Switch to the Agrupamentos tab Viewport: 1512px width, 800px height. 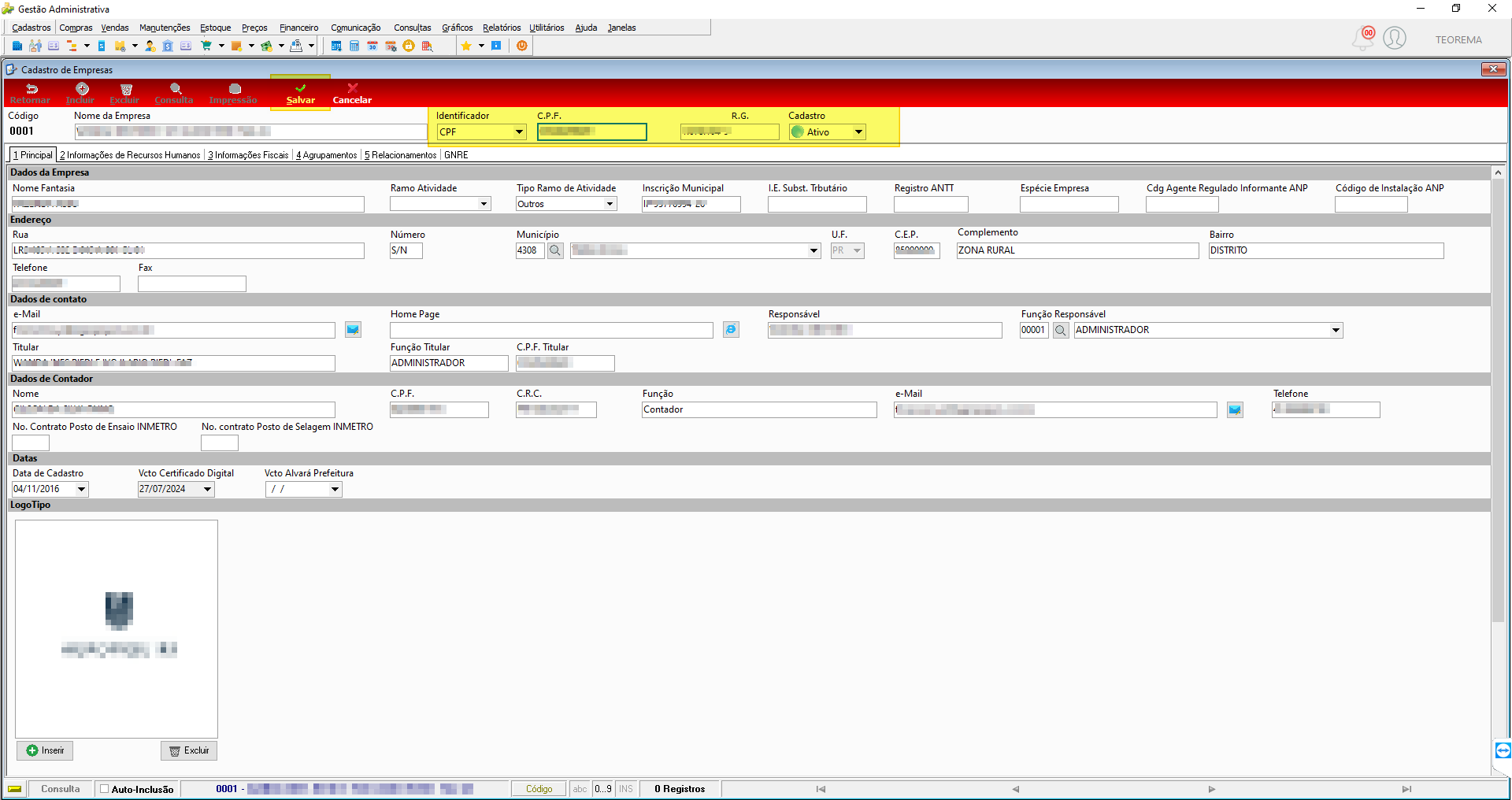(x=326, y=155)
